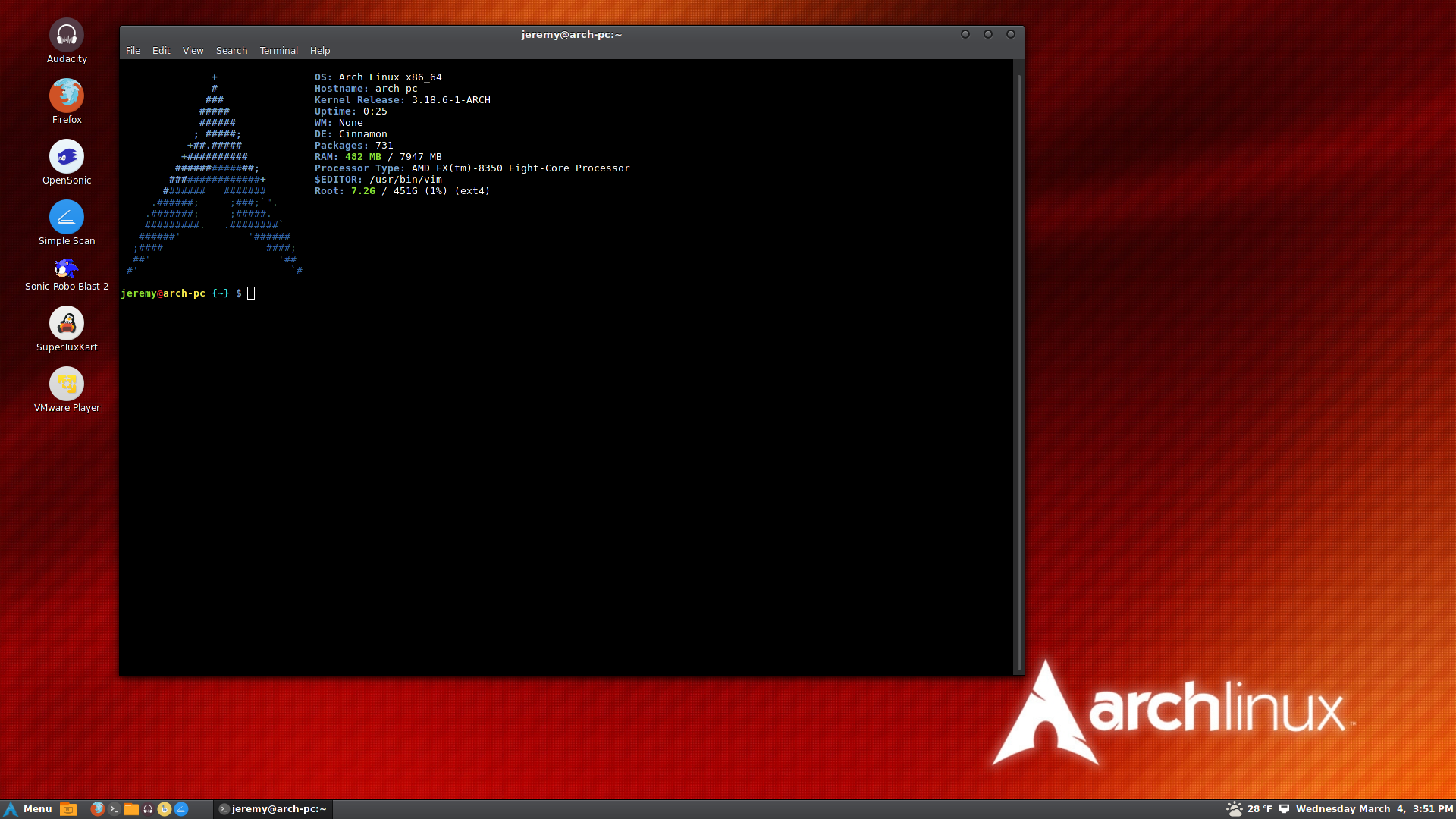Click the terminal title bar jeremy@arch-pc:~
The image size is (1456, 819).
click(571, 34)
